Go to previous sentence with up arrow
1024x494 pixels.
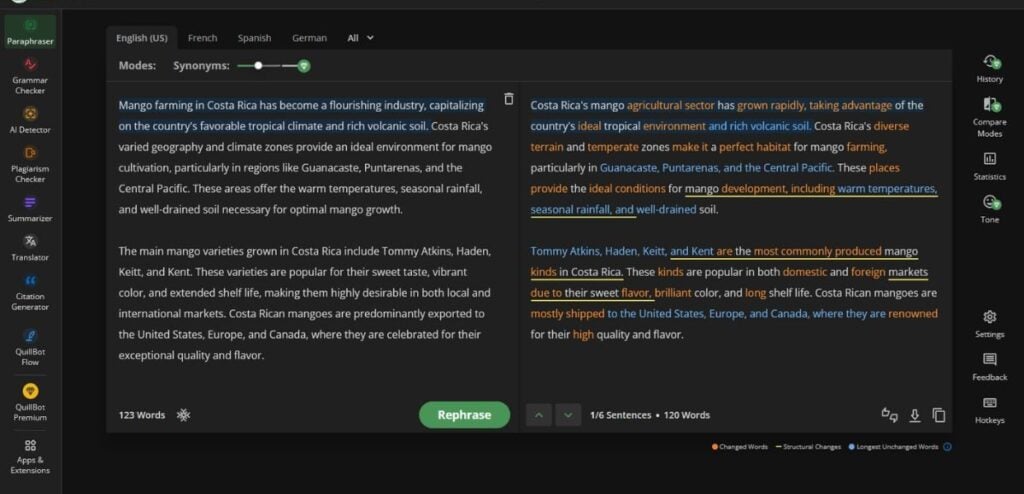coord(539,415)
